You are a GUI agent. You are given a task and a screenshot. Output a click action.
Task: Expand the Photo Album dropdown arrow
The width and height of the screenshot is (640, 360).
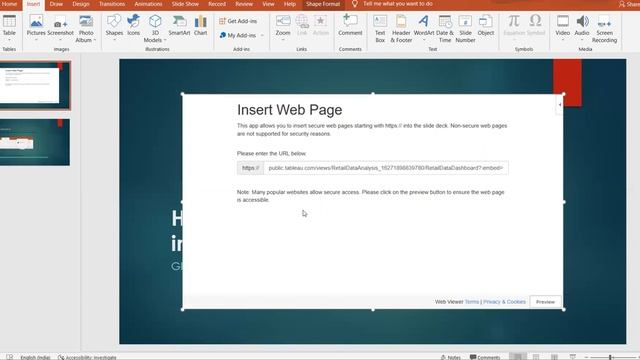pos(95,40)
